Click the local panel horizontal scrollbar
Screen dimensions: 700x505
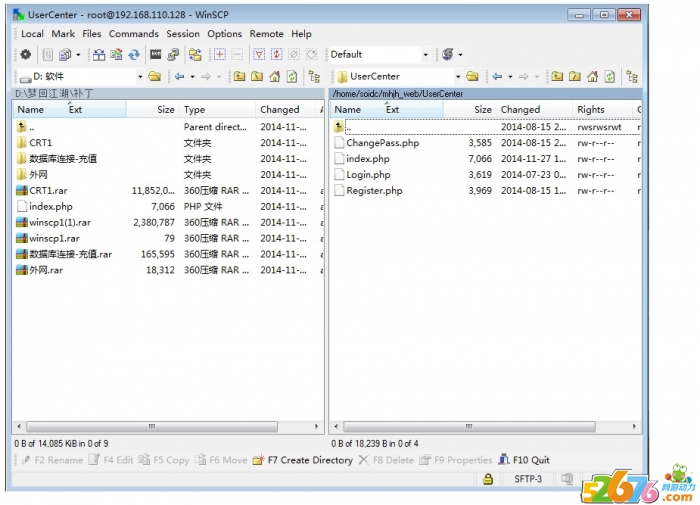pyautogui.click(x=152, y=426)
